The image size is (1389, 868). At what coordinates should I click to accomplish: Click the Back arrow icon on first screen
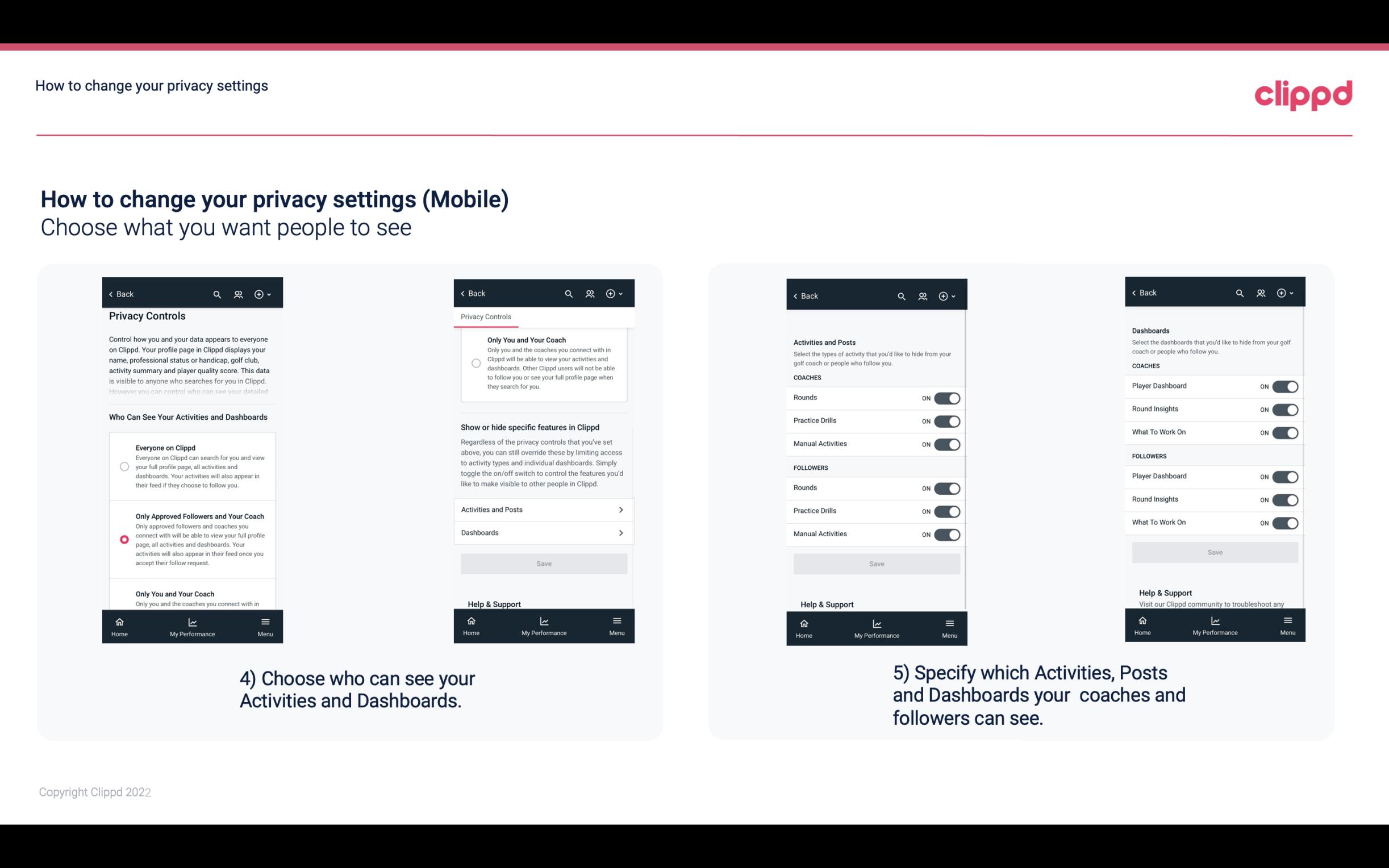point(112,293)
